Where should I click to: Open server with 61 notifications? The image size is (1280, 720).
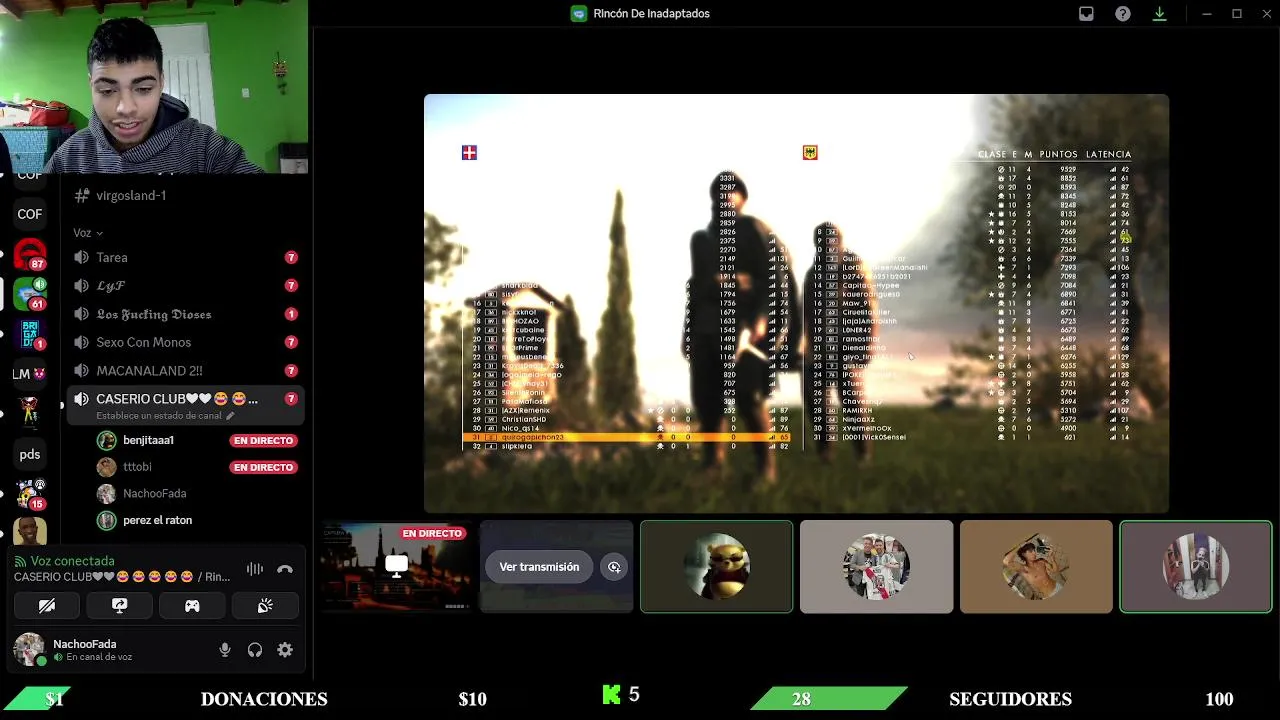[x=30, y=293]
